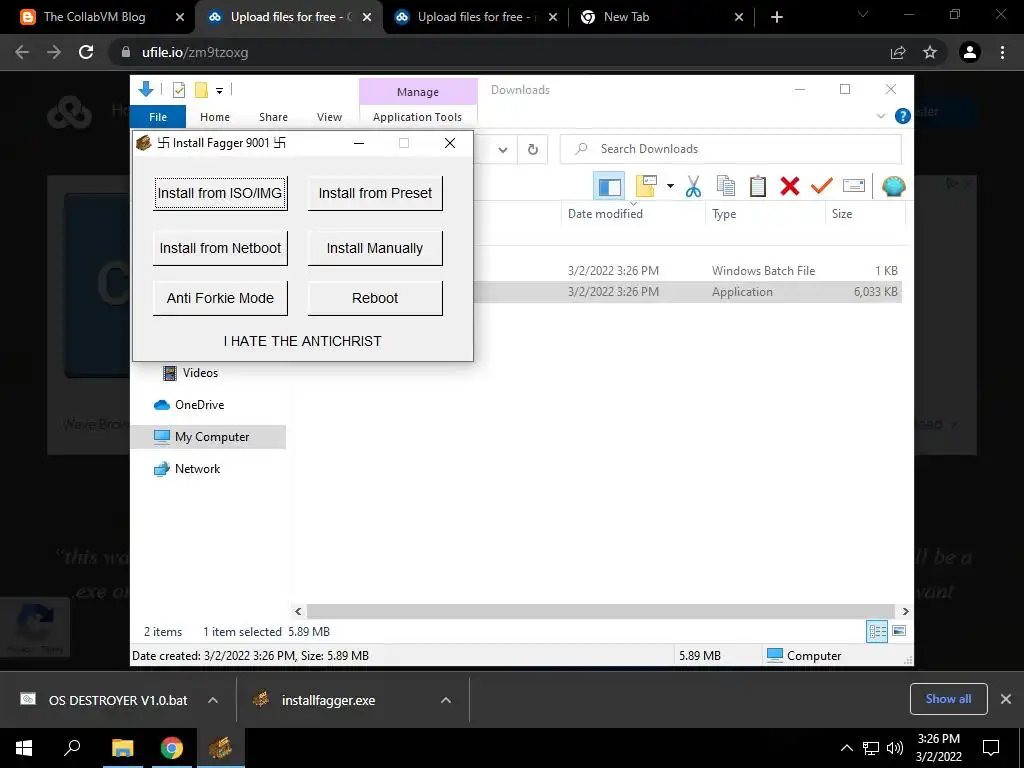This screenshot has width=1024, height=768.
Task: Expand options for OS DESTROYER V1.0.bat download
Action: (213, 700)
